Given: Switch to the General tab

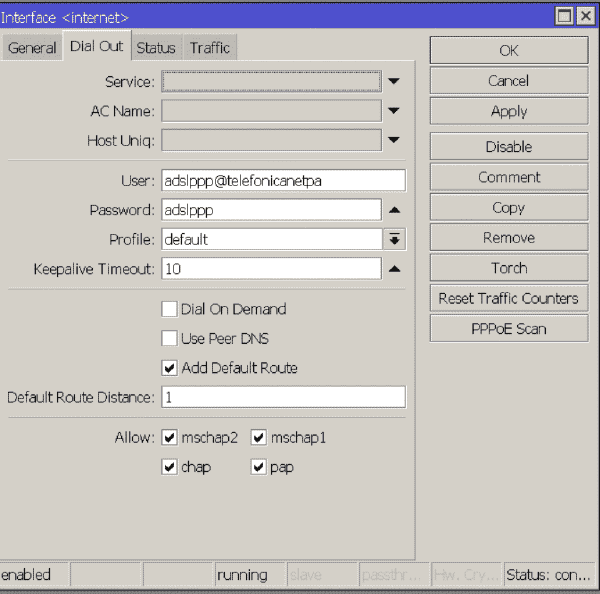Looking at the screenshot, I should point(32,48).
